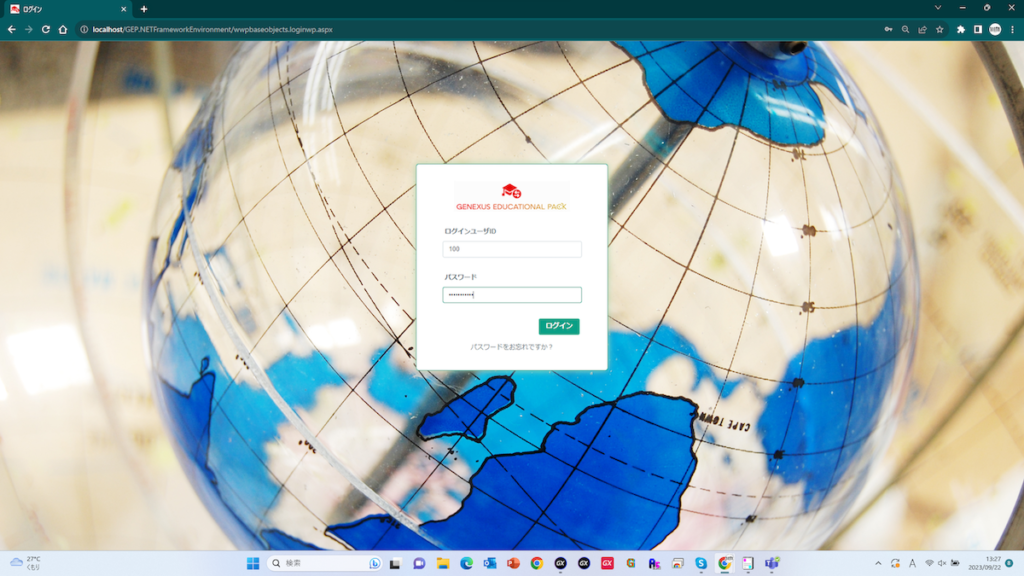This screenshot has width=1024, height=576.
Task: Open saved passwords key icon
Action: click(888, 29)
